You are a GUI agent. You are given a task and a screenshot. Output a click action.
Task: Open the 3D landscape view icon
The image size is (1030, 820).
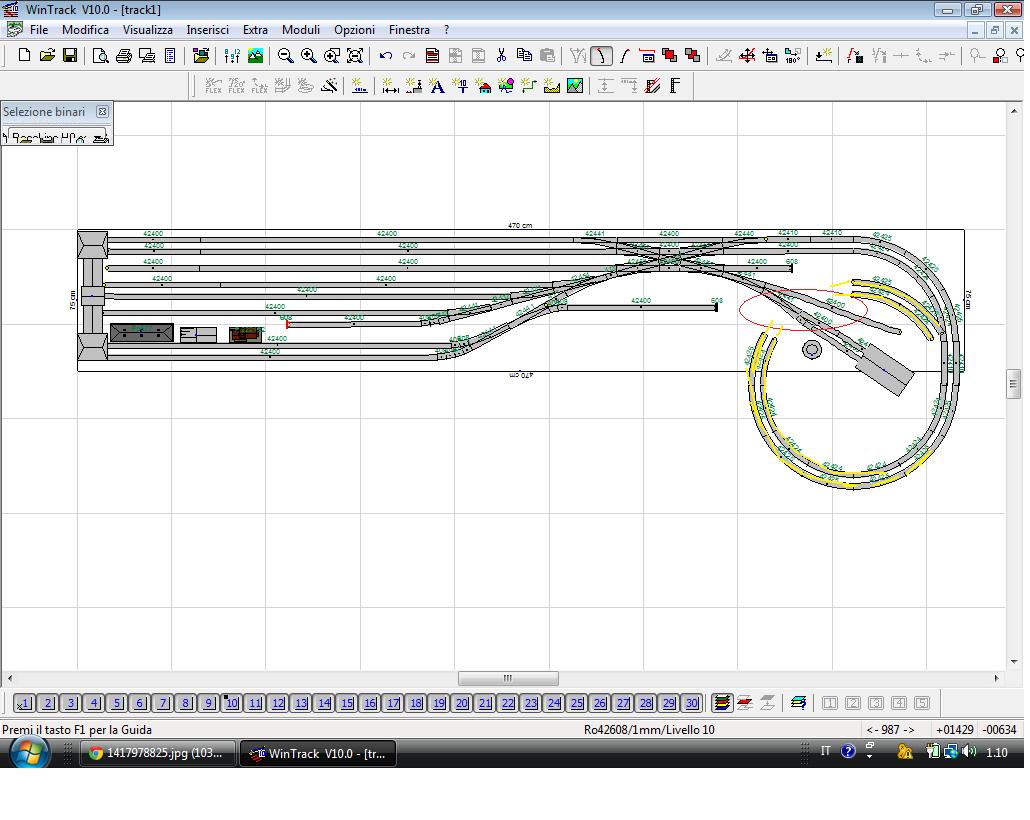[256, 56]
